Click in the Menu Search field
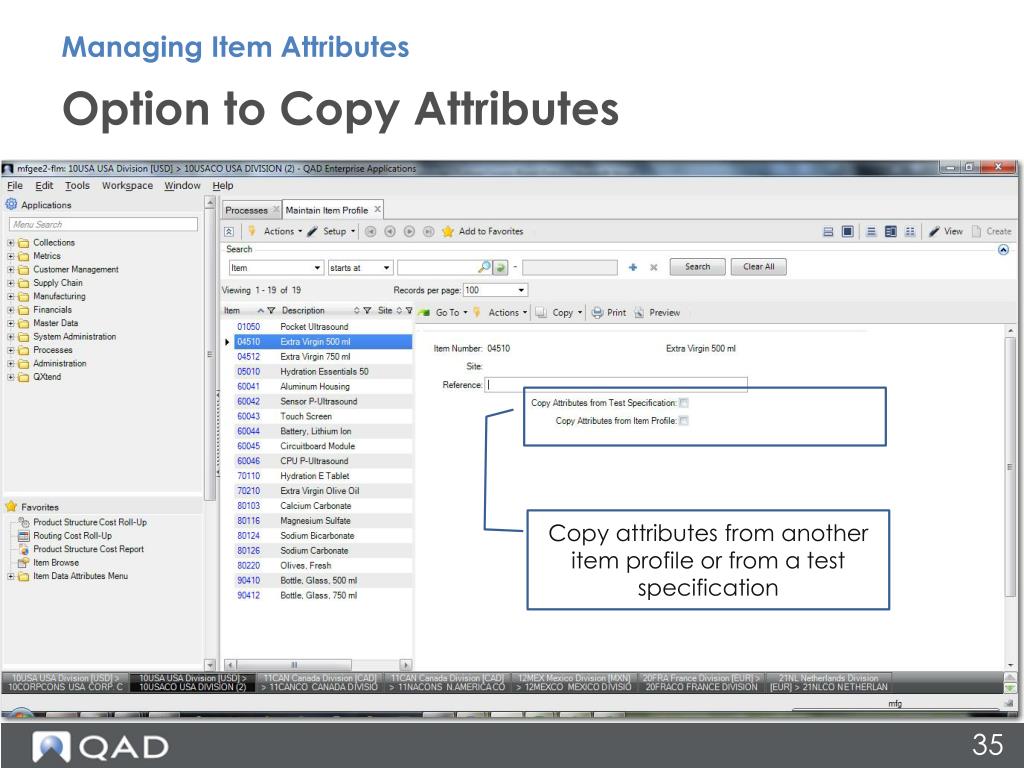Viewport: 1024px width, 768px height. click(103, 224)
